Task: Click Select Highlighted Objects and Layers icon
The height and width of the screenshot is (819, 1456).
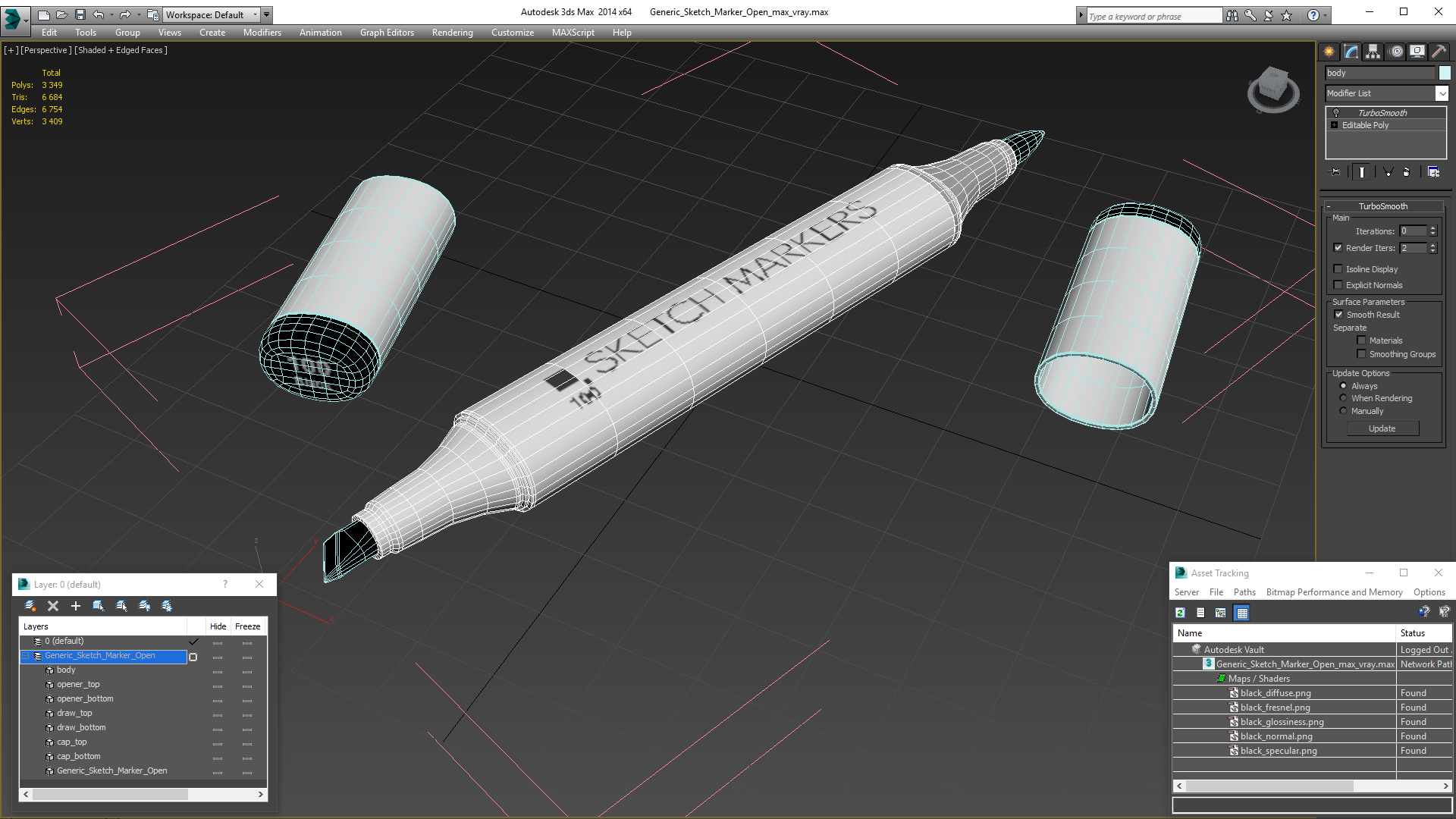Action: pos(99,606)
